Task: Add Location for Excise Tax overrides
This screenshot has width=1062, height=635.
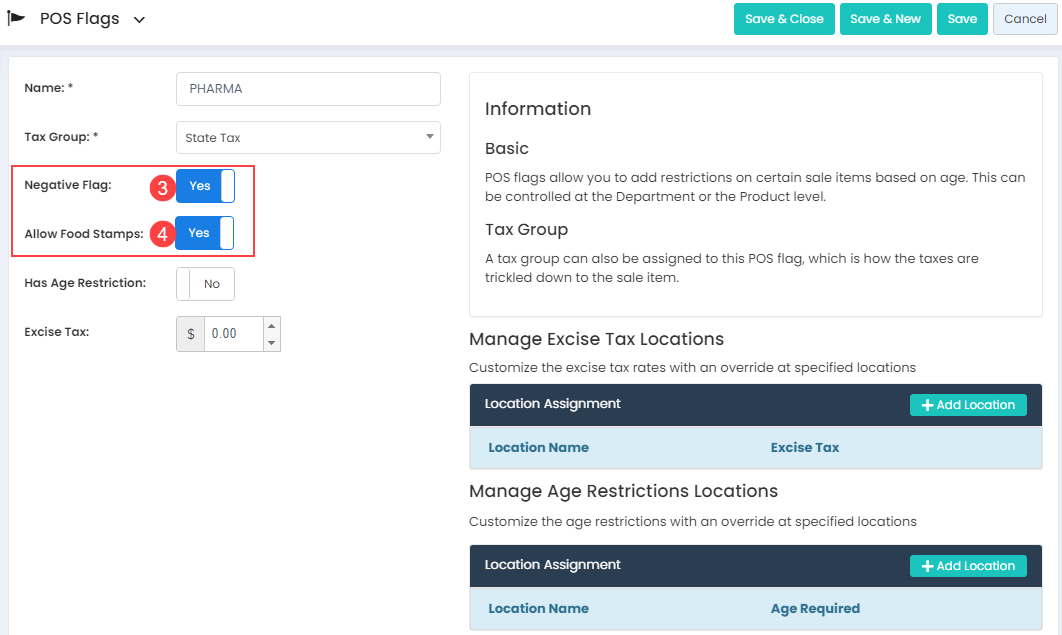Action: click(968, 405)
